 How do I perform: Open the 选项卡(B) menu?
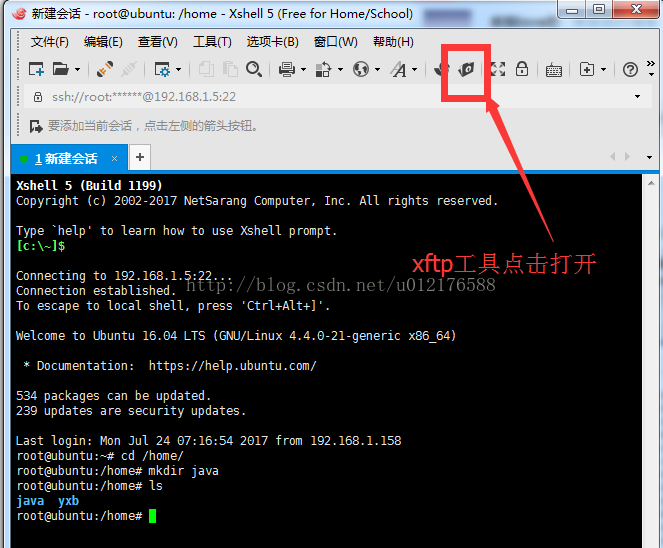click(x=273, y=42)
